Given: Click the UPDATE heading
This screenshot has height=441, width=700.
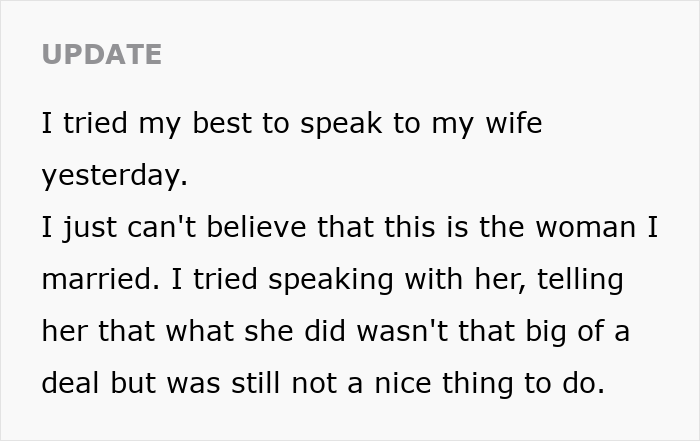Looking at the screenshot, I should point(101,55).
